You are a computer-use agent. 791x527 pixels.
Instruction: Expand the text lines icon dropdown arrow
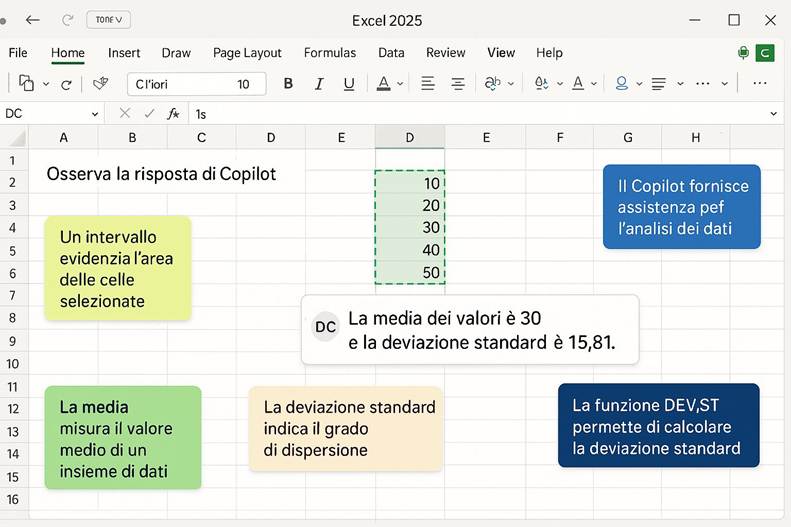(x=681, y=84)
